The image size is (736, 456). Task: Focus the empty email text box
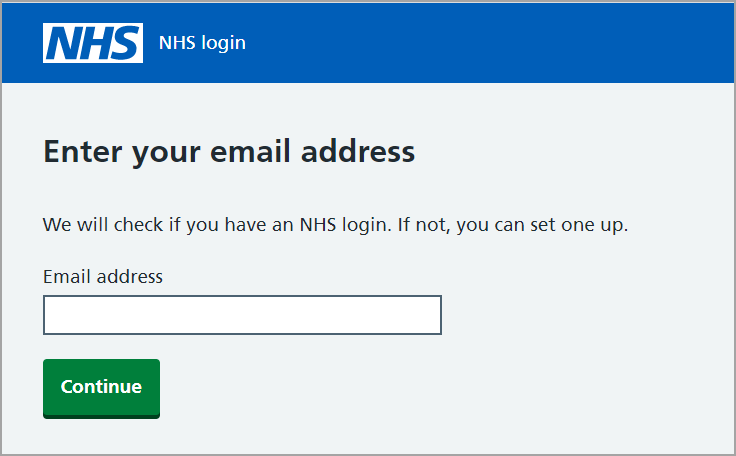242,315
